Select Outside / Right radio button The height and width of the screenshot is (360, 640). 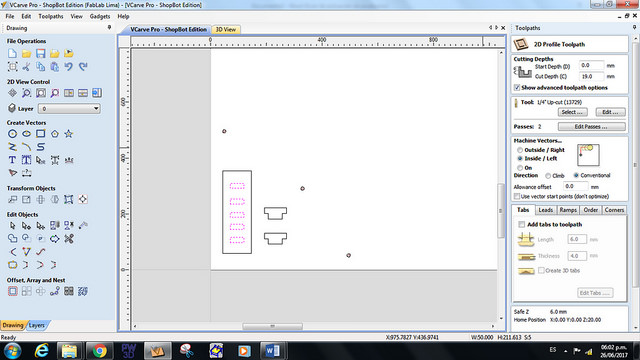coord(520,150)
